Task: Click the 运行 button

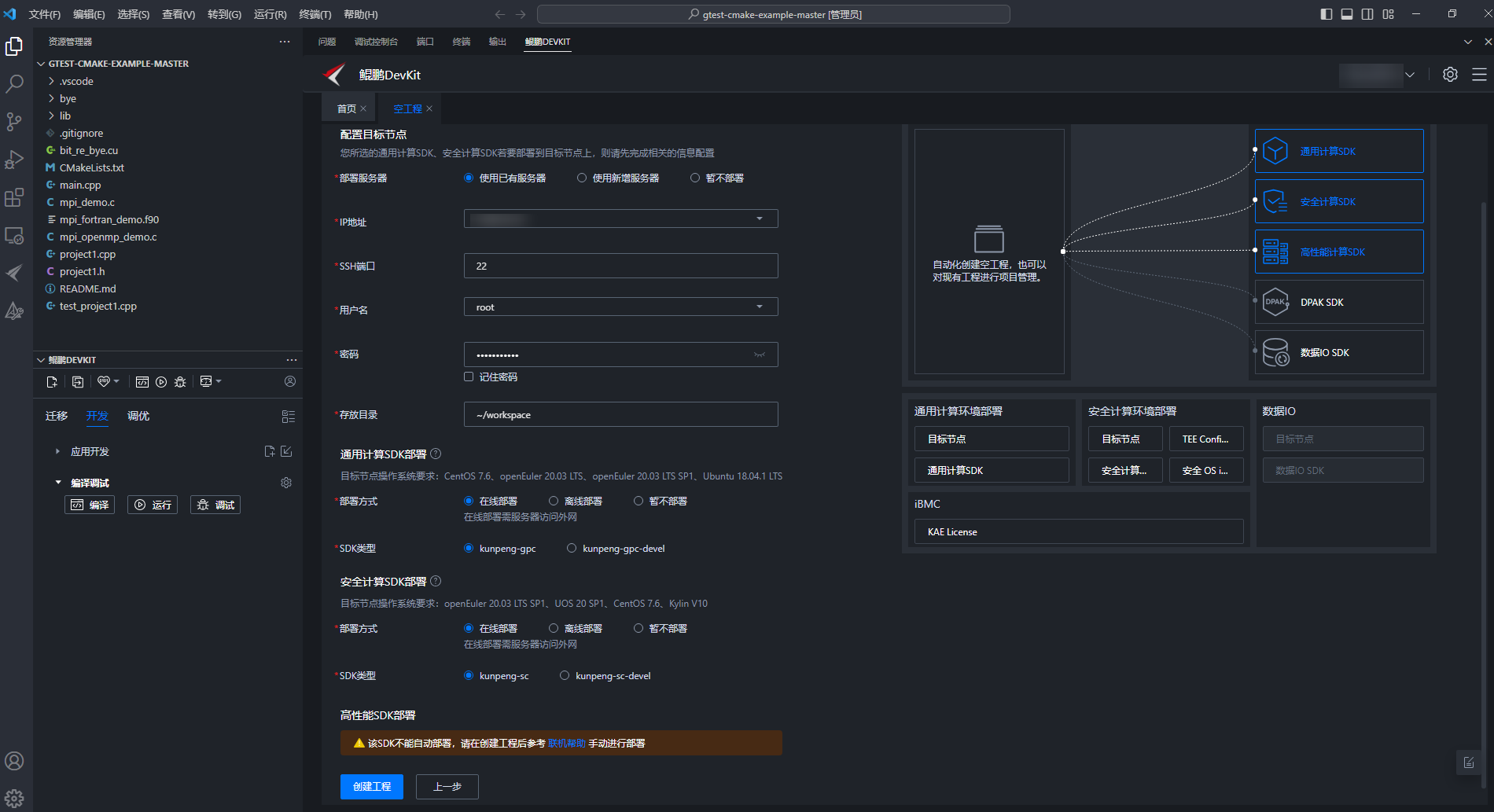Action: (x=153, y=505)
